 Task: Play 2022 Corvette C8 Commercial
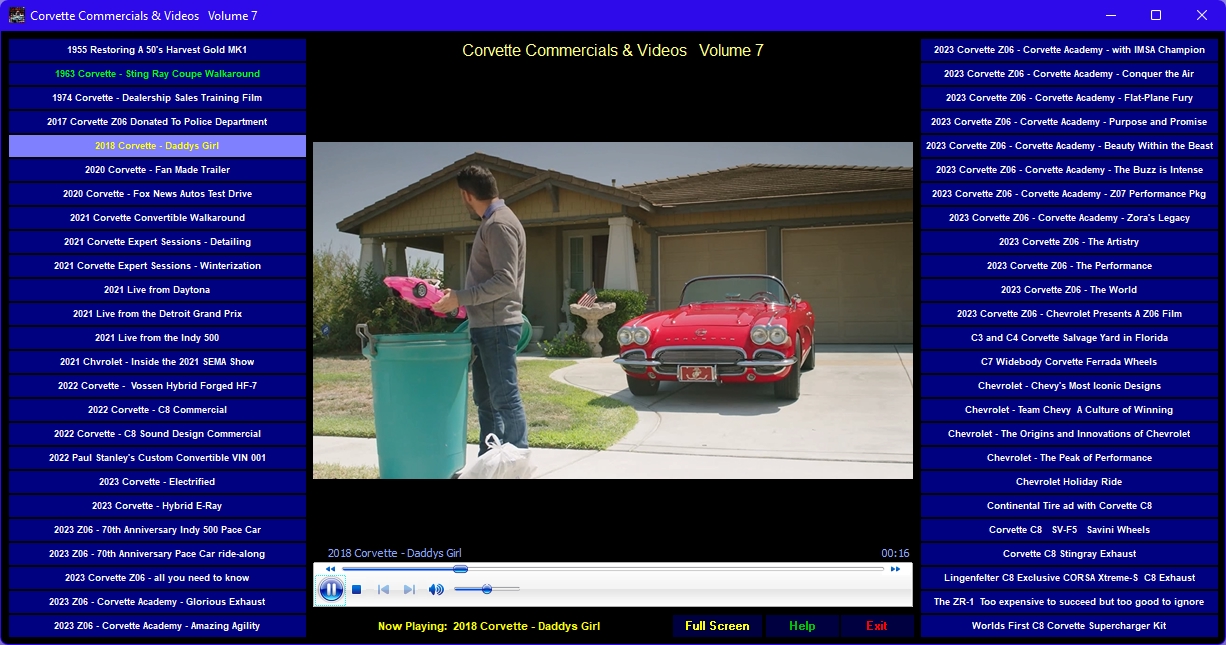tap(157, 410)
